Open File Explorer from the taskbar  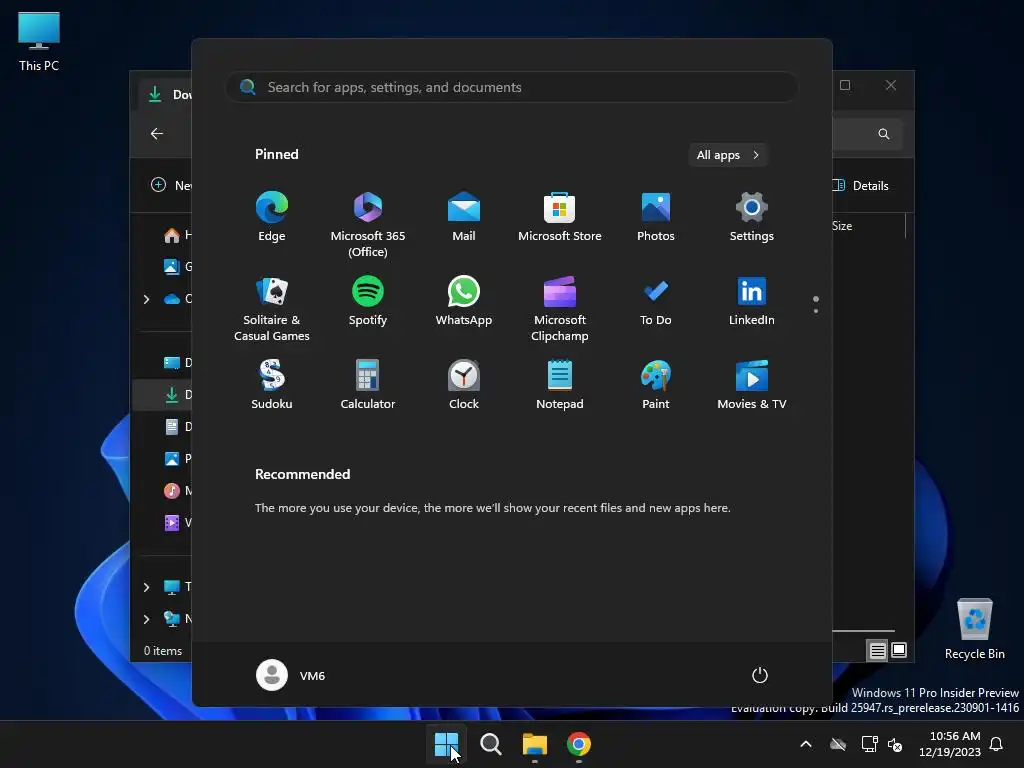pyautogui.click(x=534, y=744)
